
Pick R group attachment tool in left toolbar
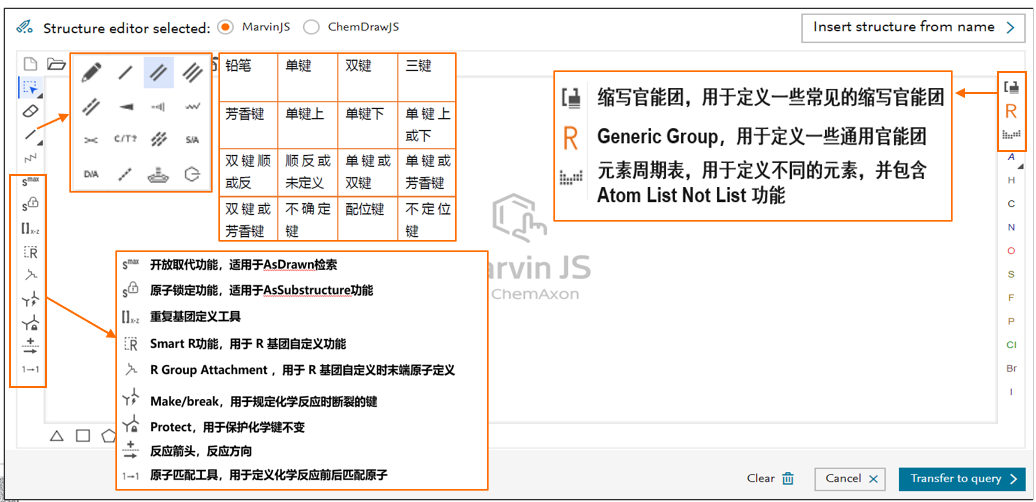coord(30,275)
